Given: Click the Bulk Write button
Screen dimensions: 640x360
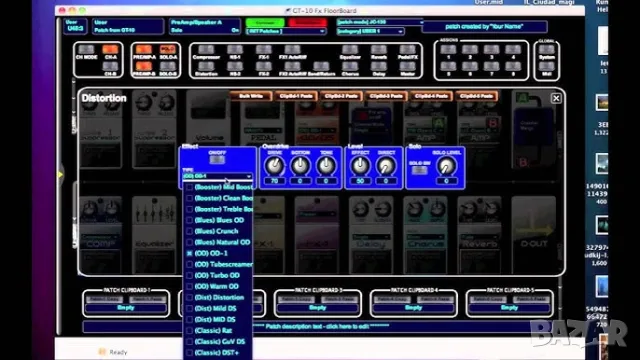Looking at the screenshot, I should 251,96.
